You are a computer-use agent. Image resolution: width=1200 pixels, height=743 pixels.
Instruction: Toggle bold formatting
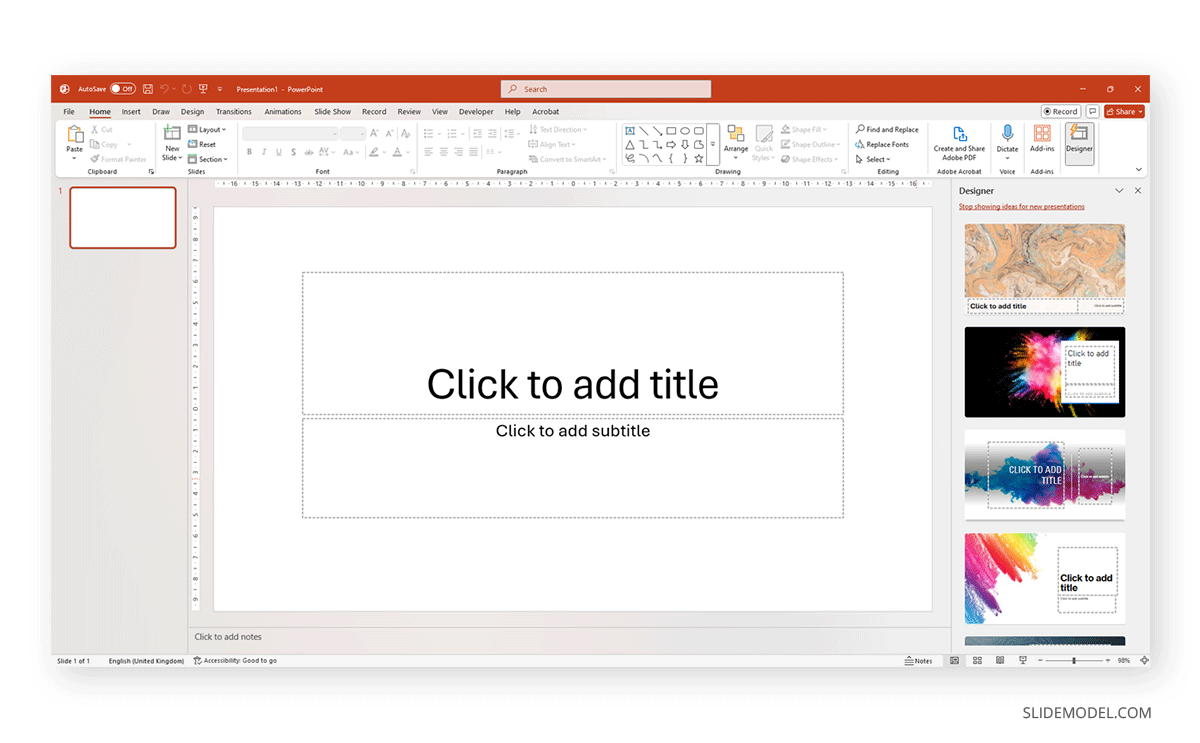coord(249,152)
